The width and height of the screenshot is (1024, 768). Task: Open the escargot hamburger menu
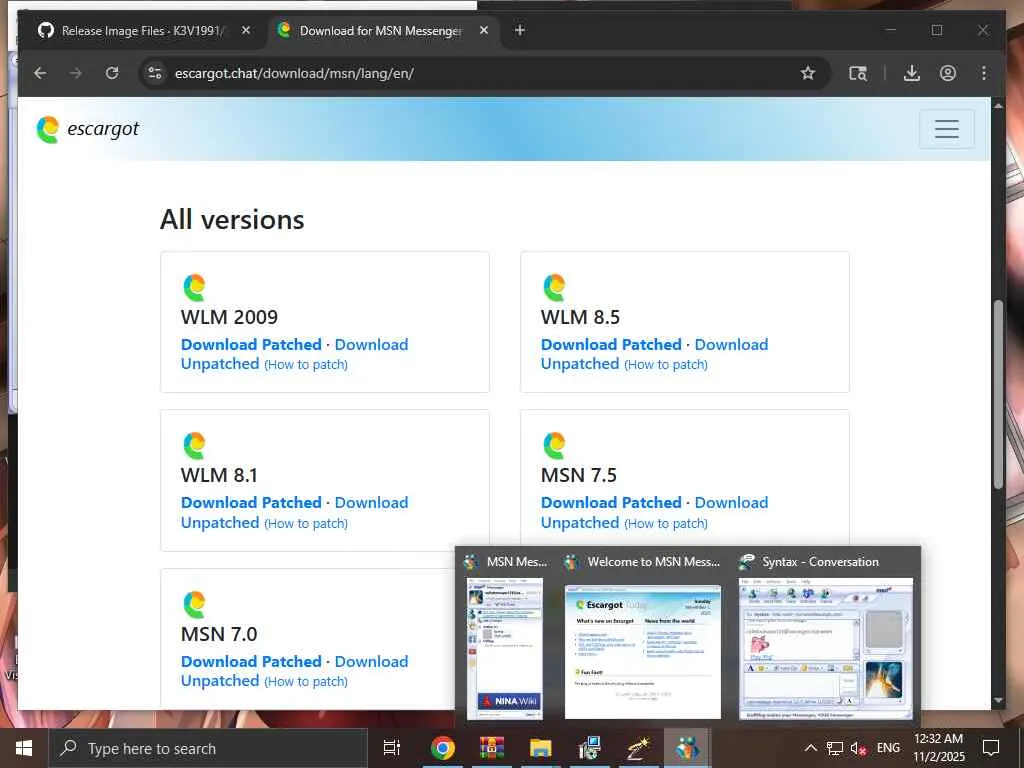(x=946, y=129)
